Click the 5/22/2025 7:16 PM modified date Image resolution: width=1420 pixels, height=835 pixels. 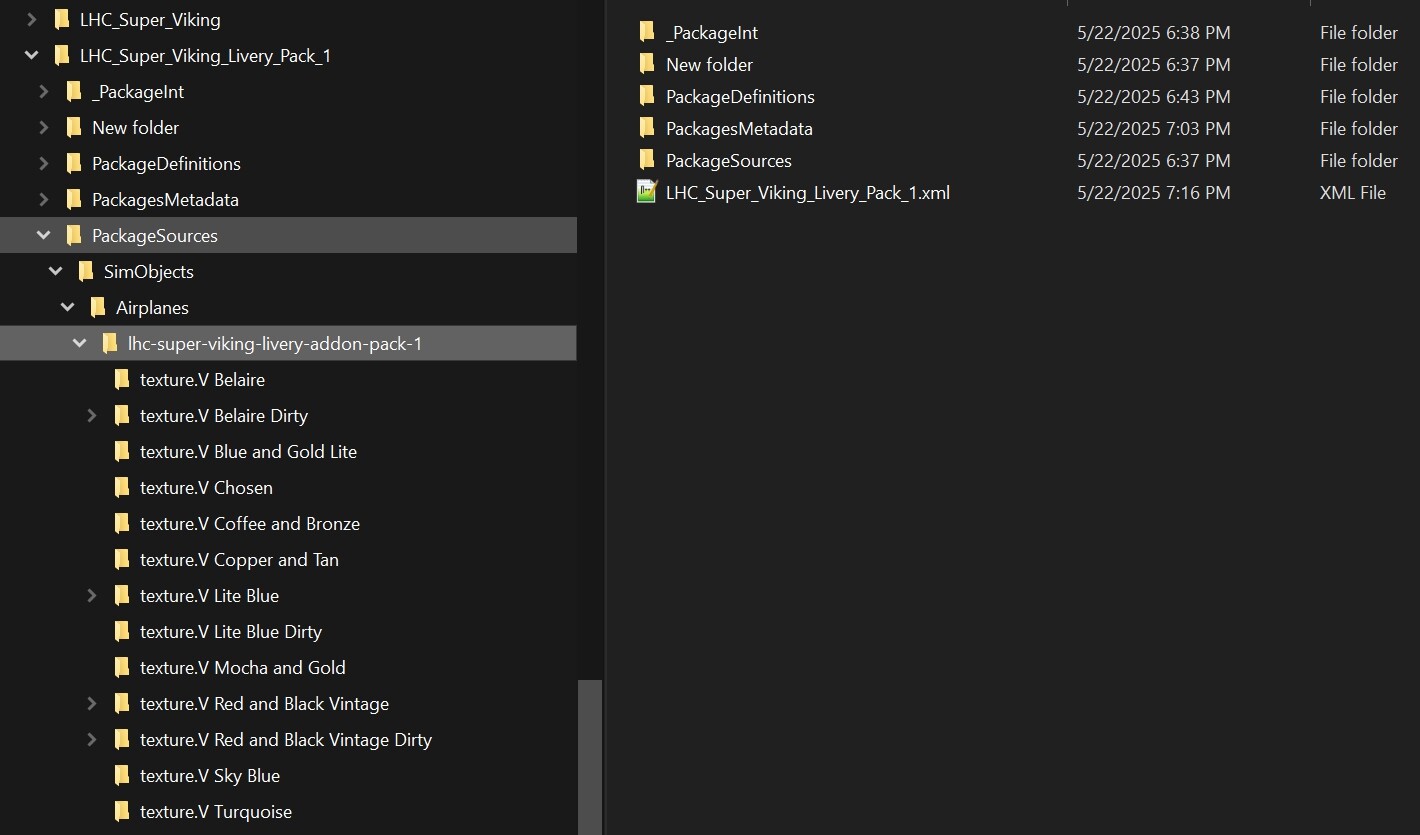point(1154,193)
